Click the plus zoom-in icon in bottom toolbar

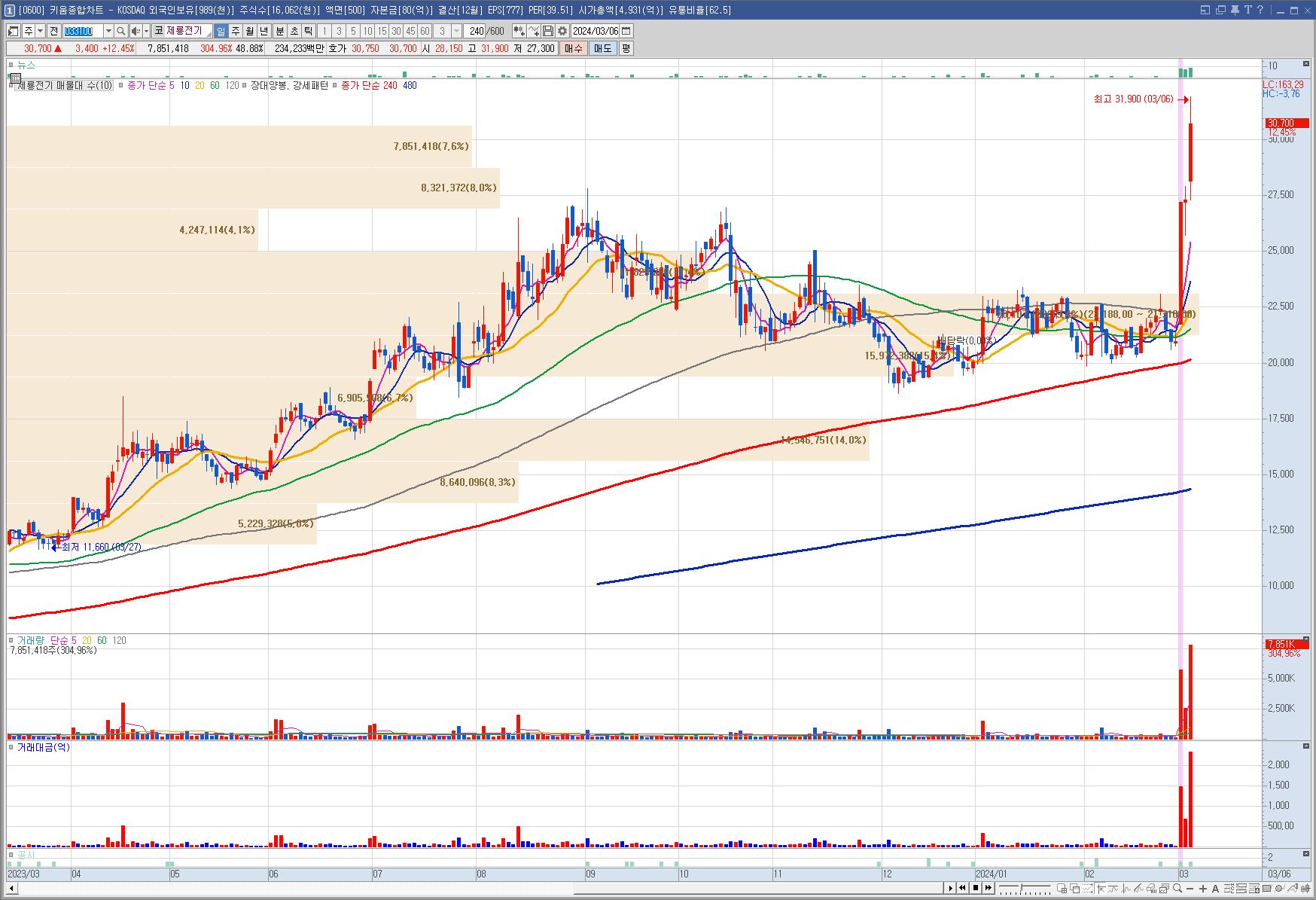click(x=1203, y=889)
